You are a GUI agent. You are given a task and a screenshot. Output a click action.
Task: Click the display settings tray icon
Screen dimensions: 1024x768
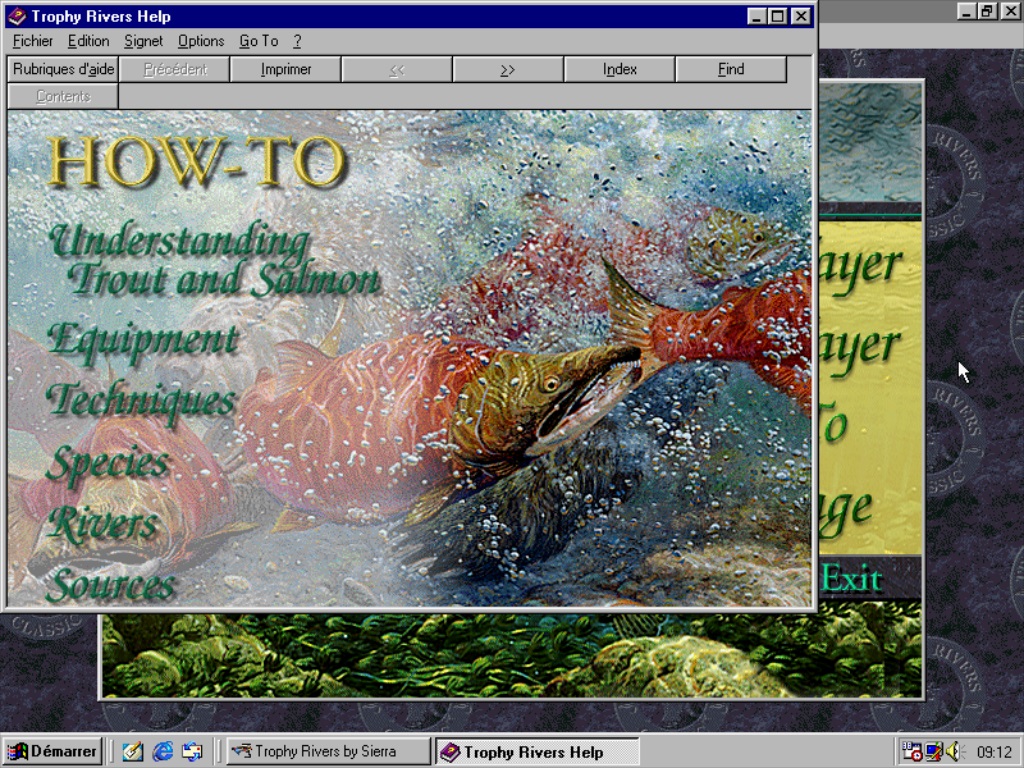(933, 752)
